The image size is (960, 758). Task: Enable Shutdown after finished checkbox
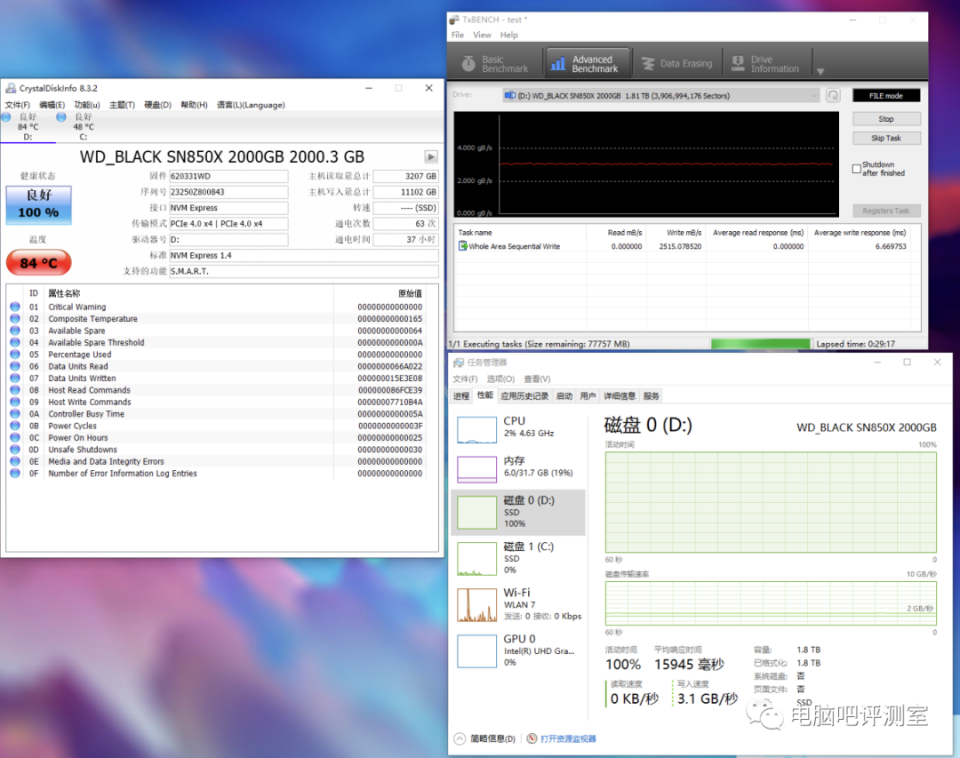coord(856,169)
